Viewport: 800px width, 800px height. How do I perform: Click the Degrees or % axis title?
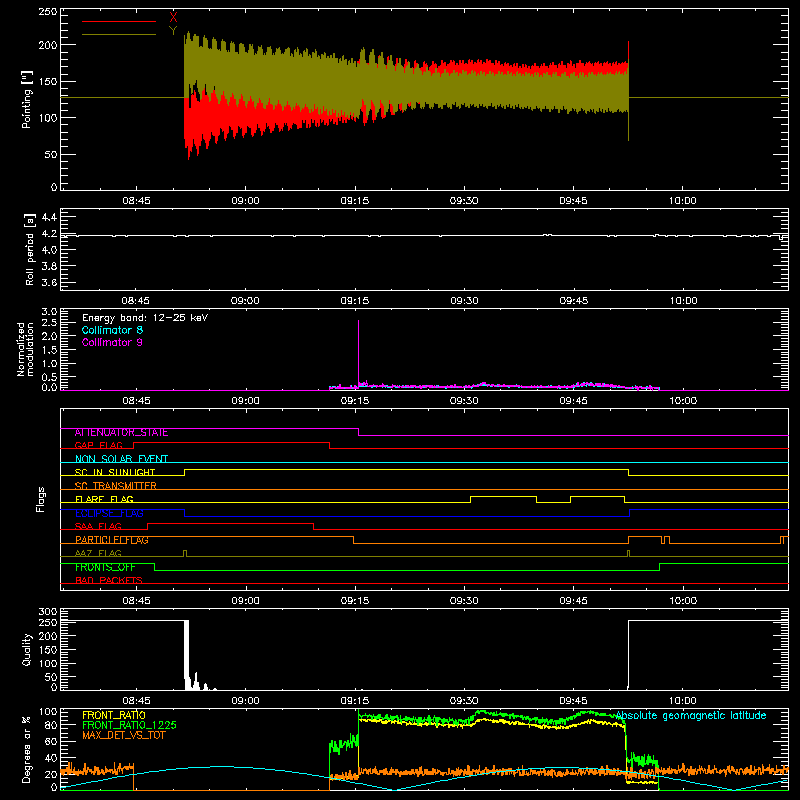[x=27, y=750]
